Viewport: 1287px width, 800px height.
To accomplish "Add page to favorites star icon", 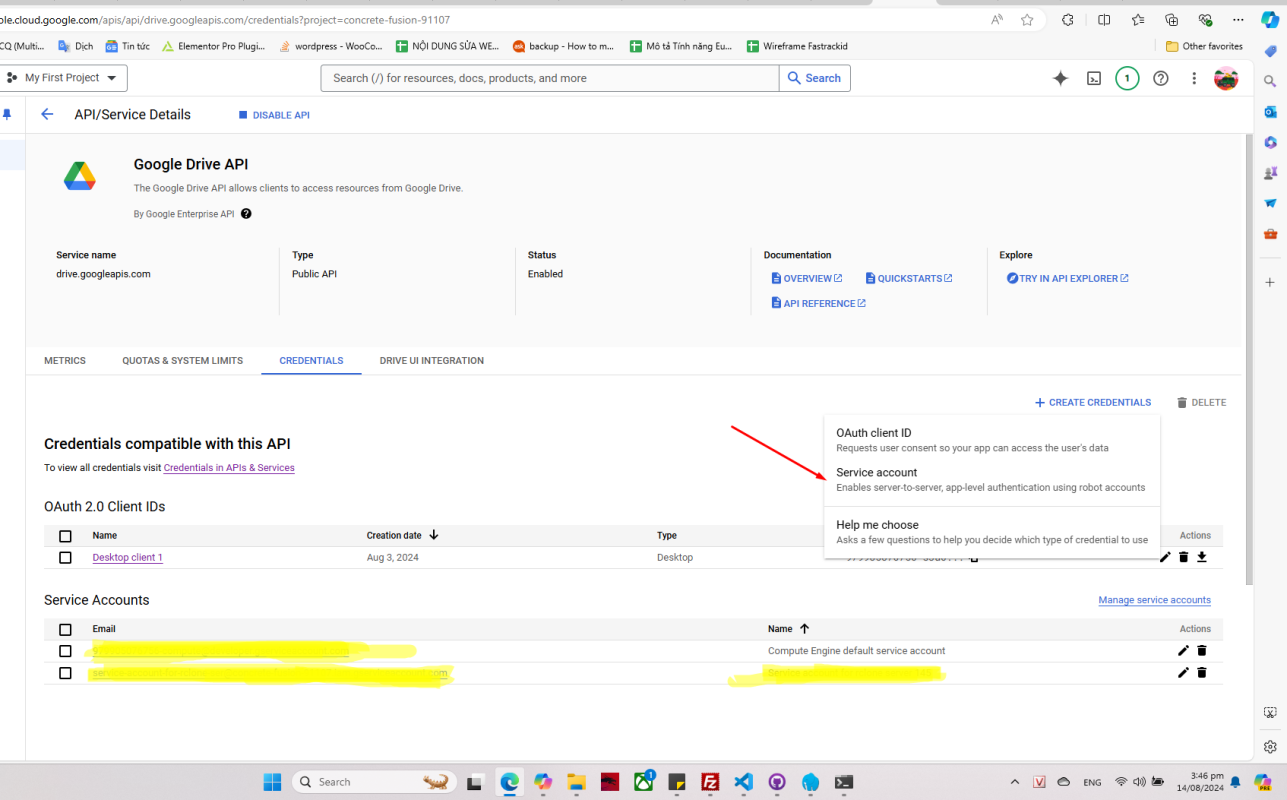I will point(1027,20).
